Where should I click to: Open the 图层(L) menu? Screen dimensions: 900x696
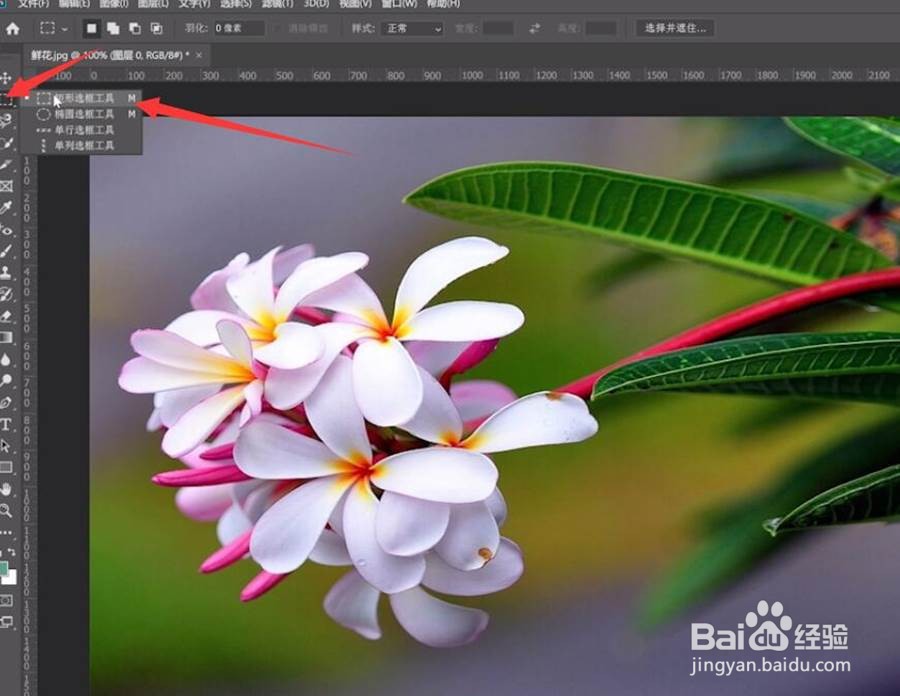(x=153, y=3)
